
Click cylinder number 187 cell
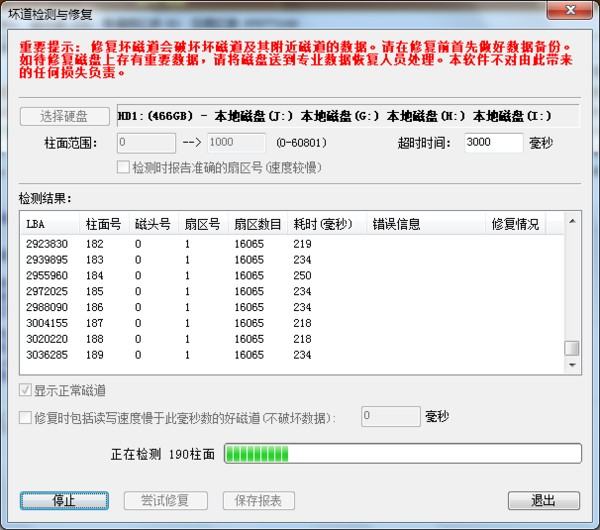click(95, 323)
